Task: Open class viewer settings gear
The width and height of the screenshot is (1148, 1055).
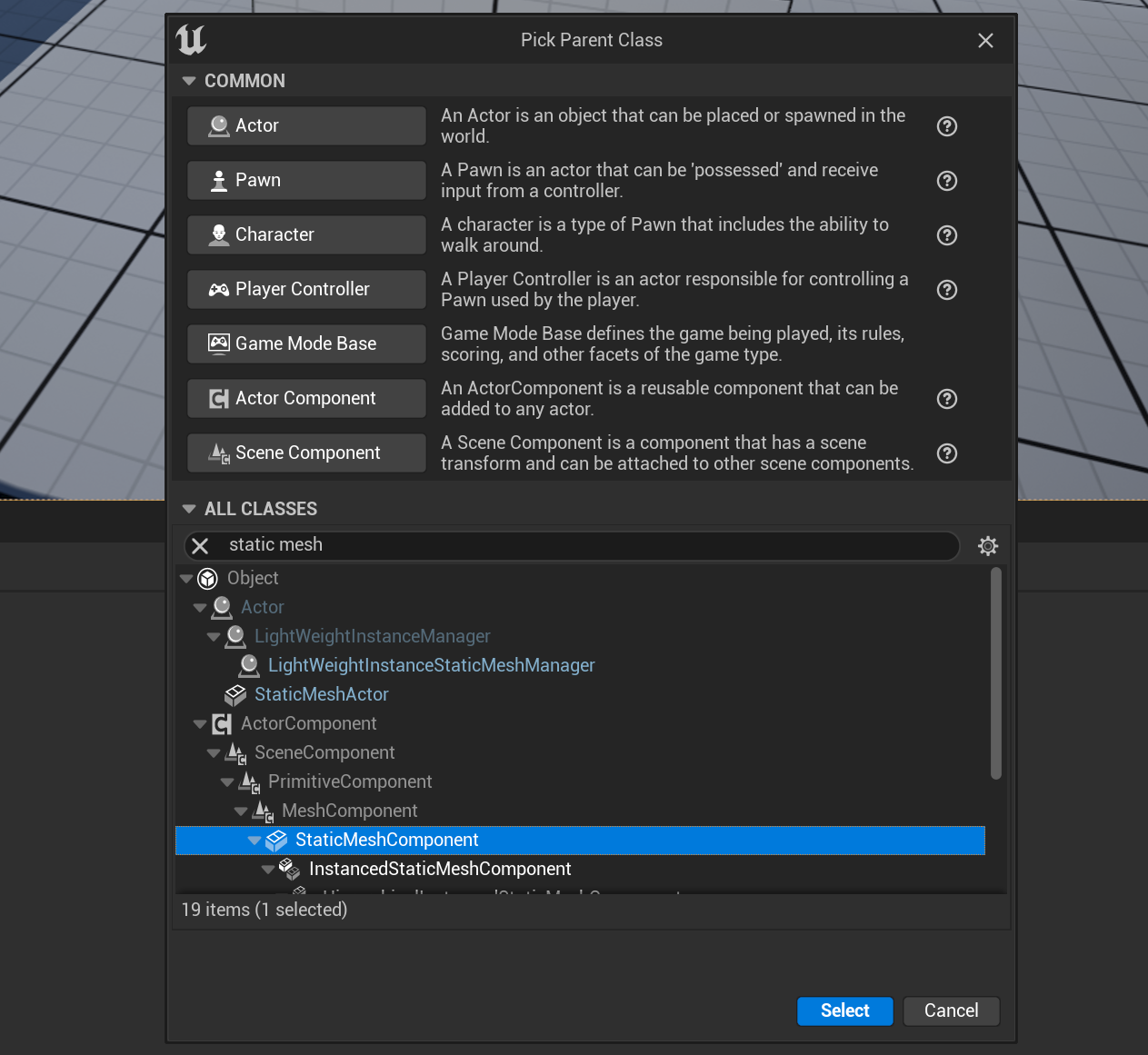Action: pyautogui.click(x=988, y=545)
